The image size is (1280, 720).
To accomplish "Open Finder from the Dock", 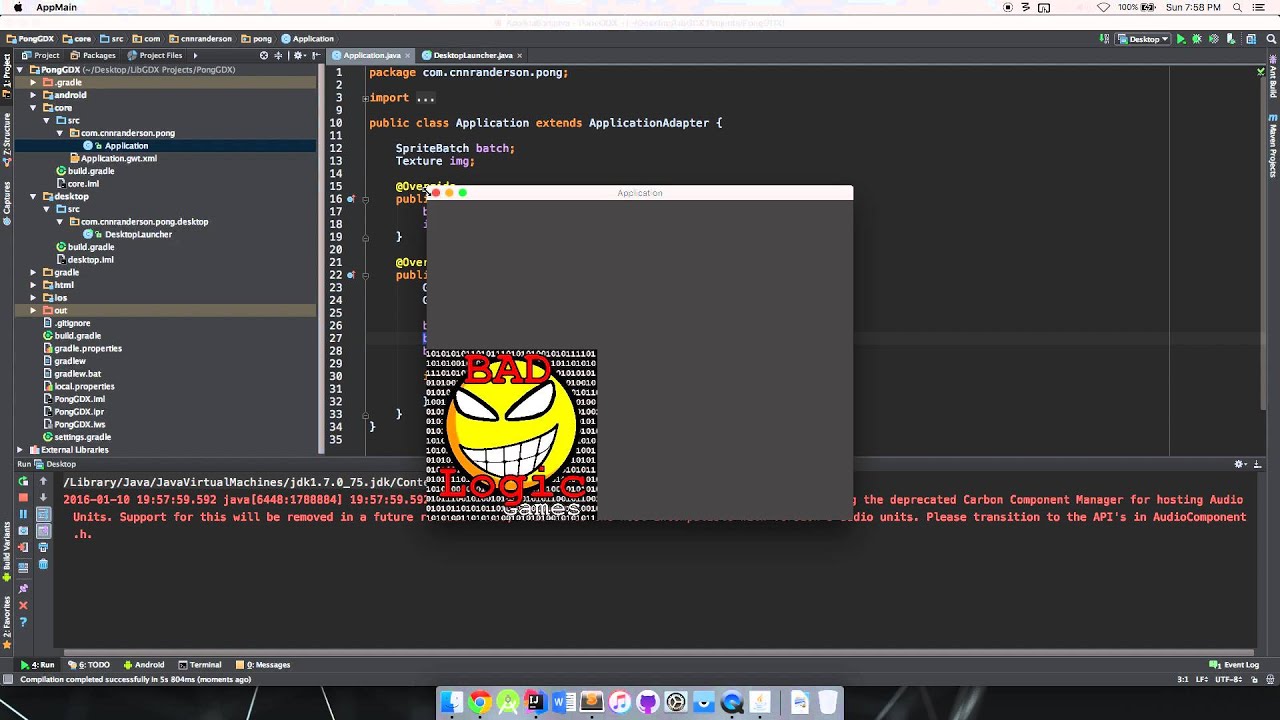I will [452, 703].
